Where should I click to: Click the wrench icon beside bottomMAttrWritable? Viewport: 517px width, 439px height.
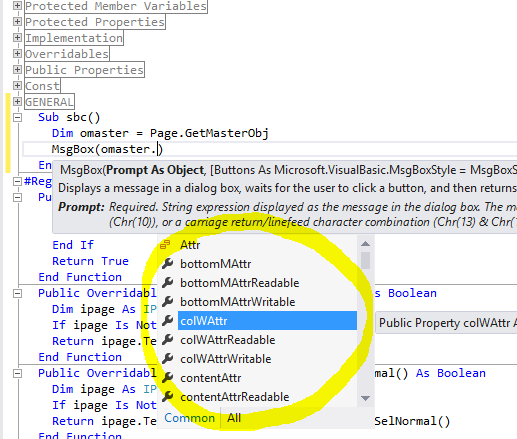(x=167, y=302)
